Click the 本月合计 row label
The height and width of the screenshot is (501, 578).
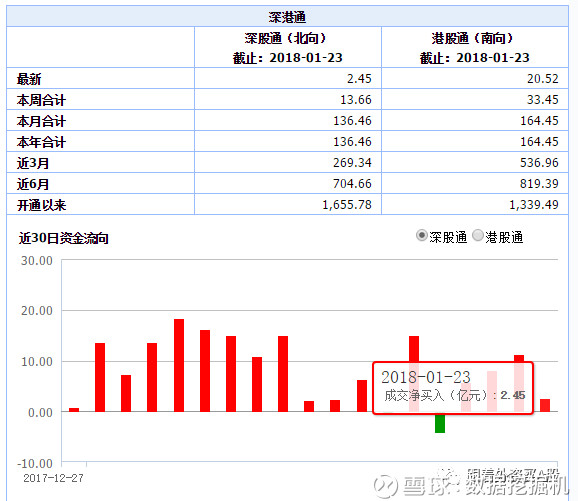(x=41, y=121)
